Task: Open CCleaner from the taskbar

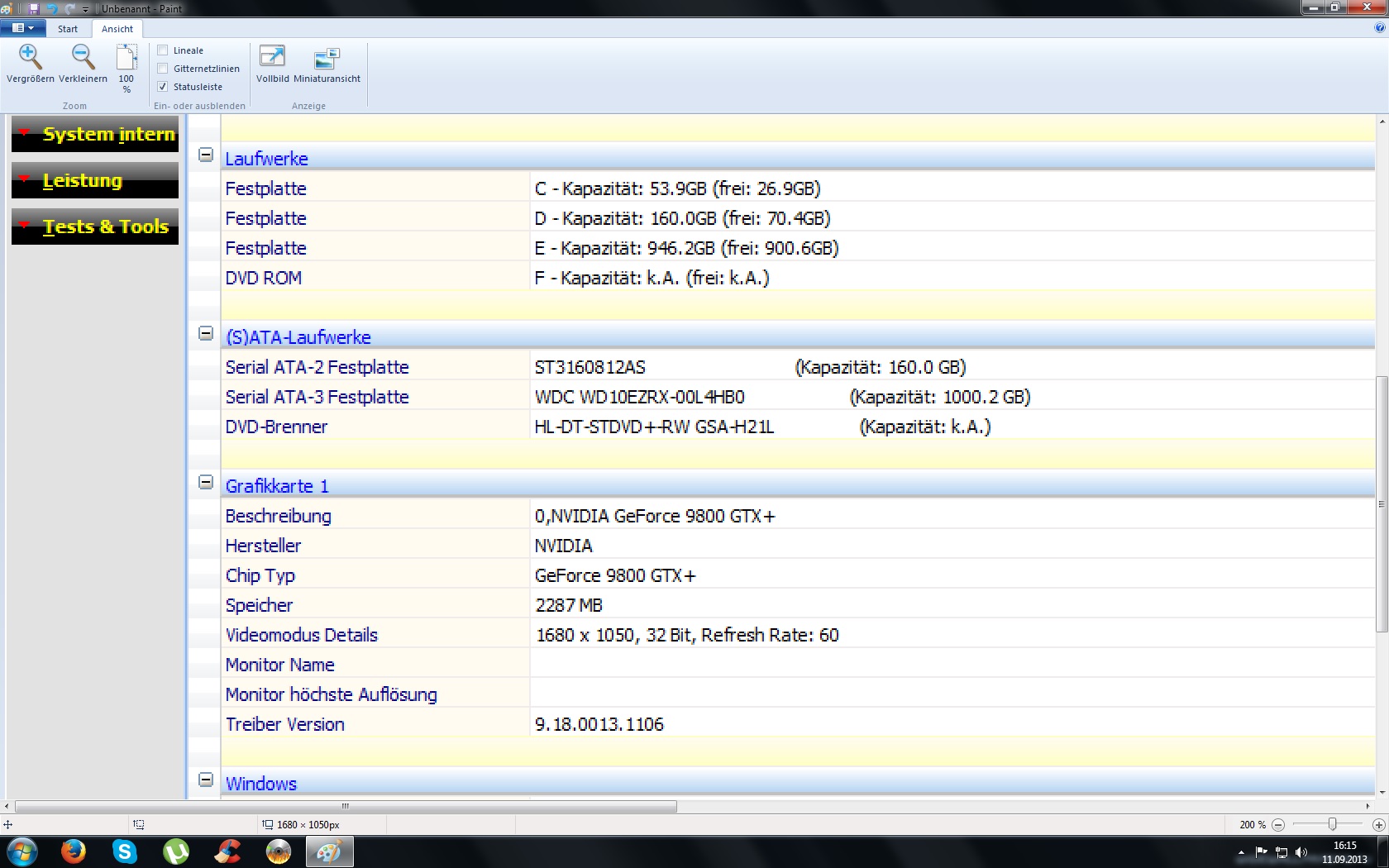Action: point(227,851)
